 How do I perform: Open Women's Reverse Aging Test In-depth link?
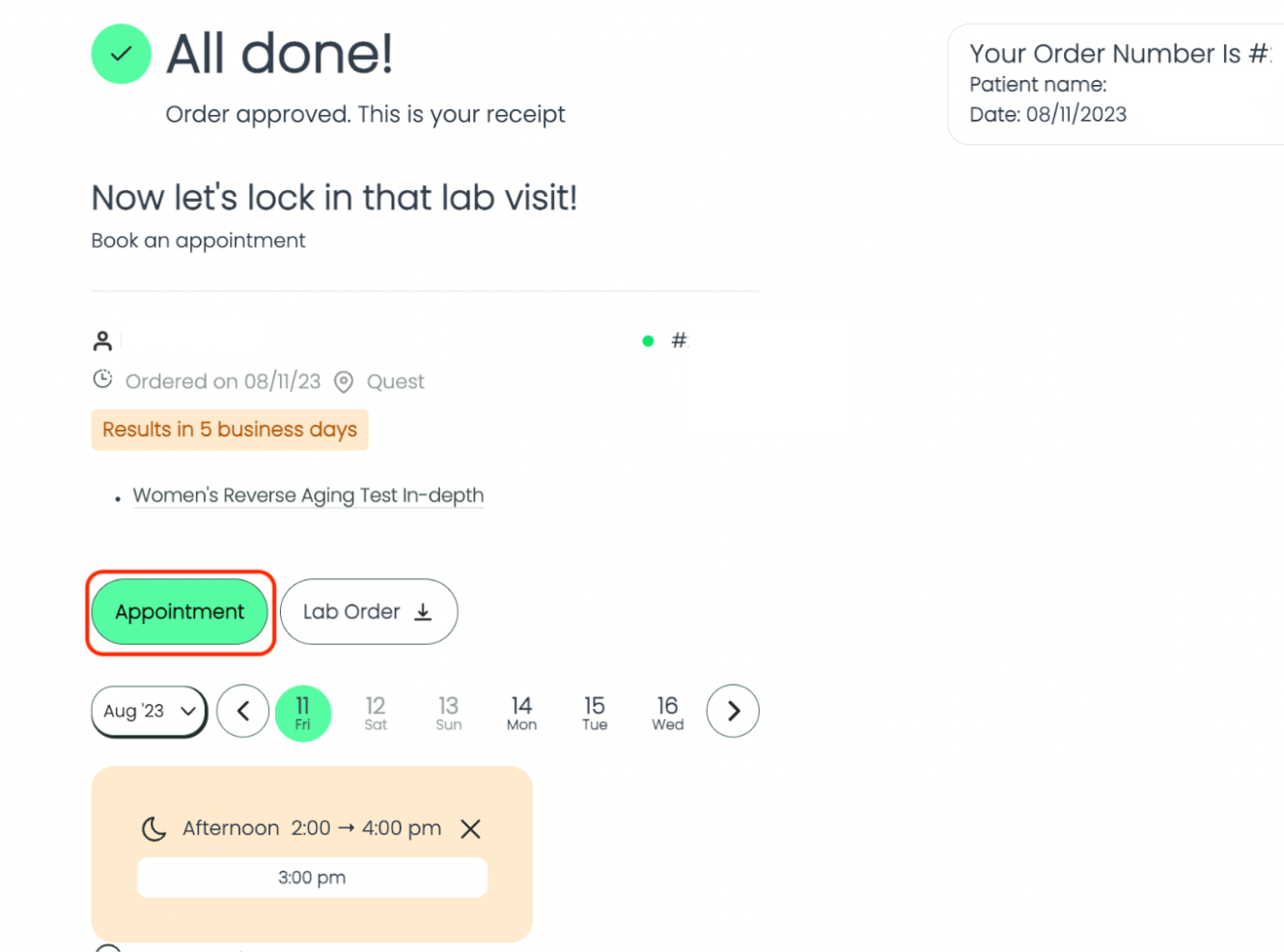tap(308, 495)
